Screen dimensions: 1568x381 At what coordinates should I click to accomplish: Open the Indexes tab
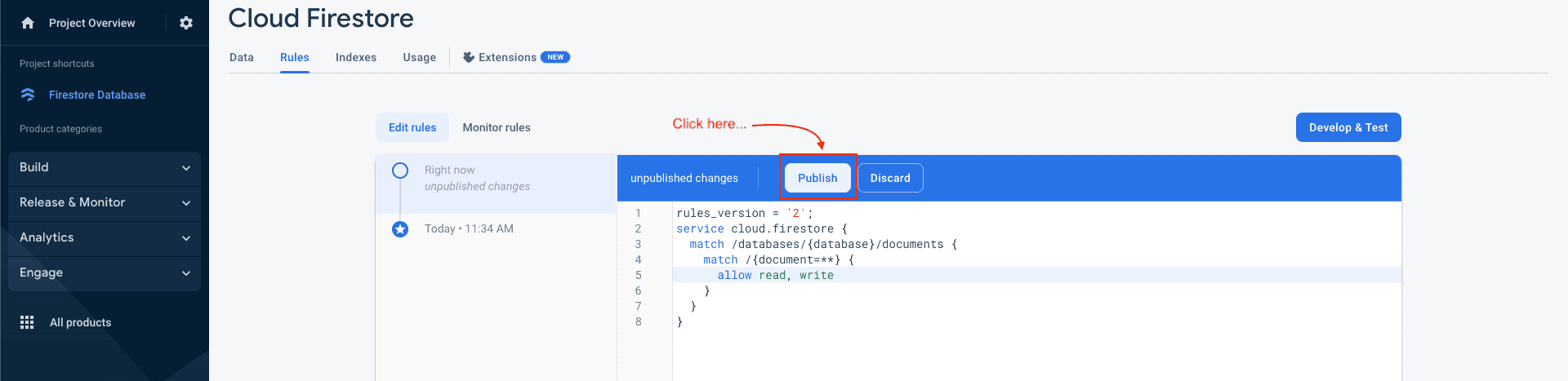pos(356,57)
